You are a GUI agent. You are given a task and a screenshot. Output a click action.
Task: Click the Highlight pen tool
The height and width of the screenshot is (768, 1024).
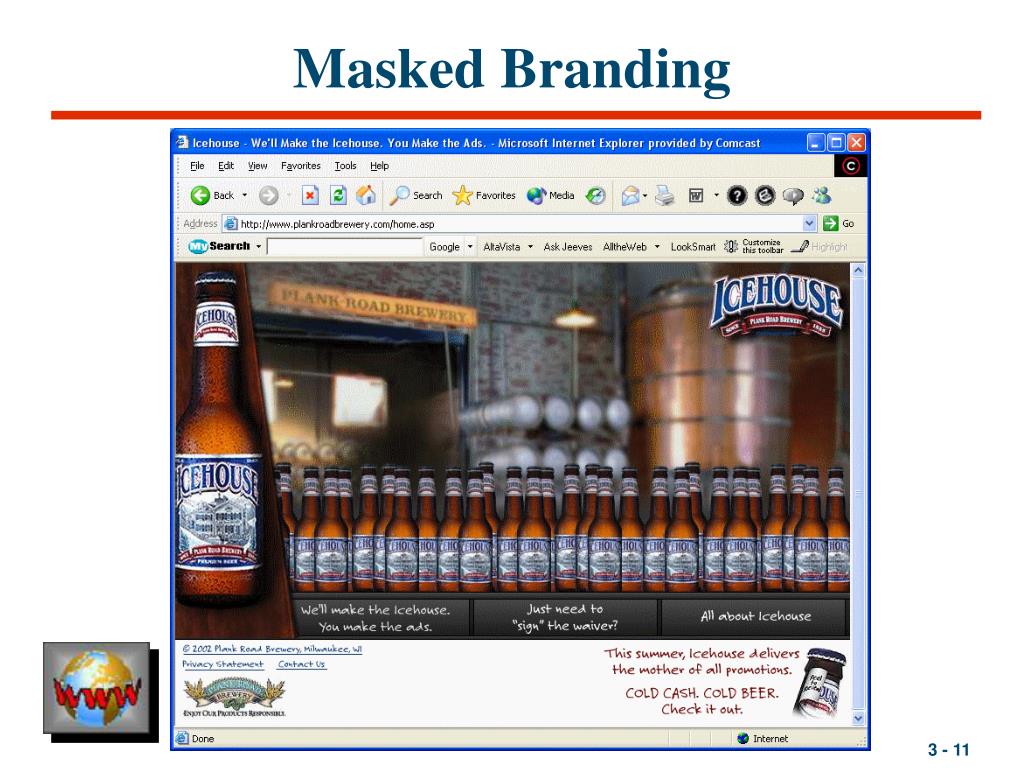(x=818, y=246)
